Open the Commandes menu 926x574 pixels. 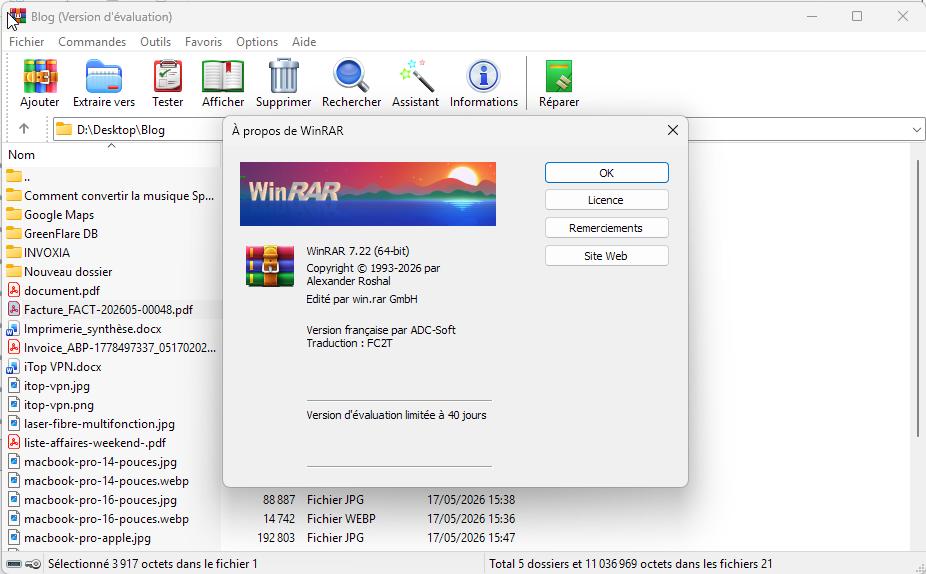tap(92, 42)
